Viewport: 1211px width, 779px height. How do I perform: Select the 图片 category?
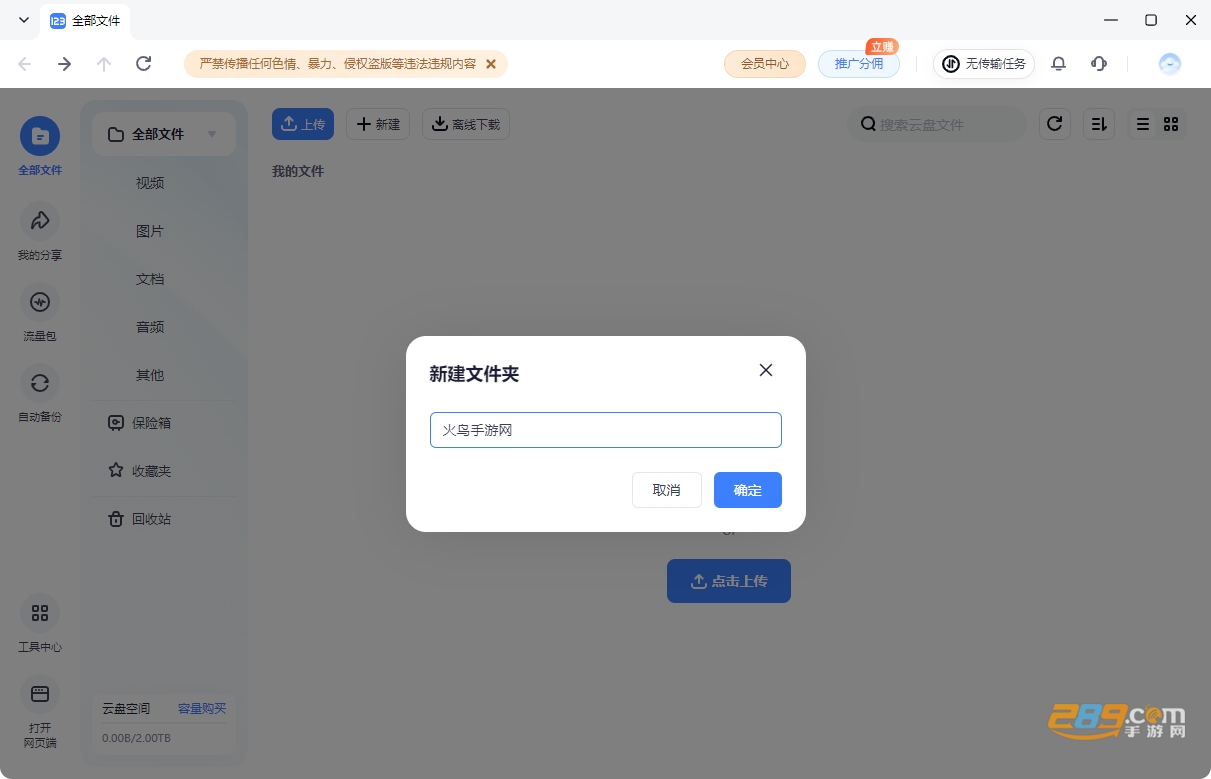click(150, 231)
